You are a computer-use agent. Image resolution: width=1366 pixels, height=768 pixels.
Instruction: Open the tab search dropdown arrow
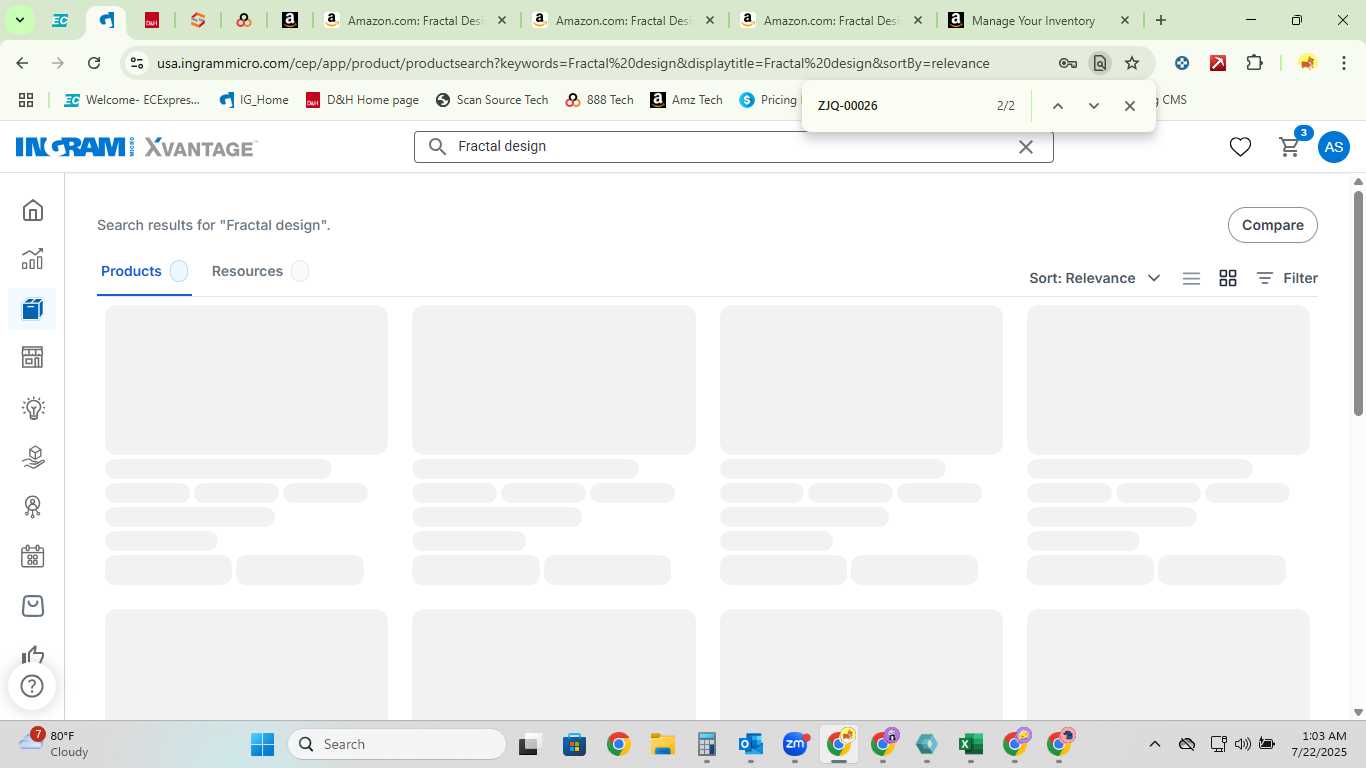(x=19, y=20)
